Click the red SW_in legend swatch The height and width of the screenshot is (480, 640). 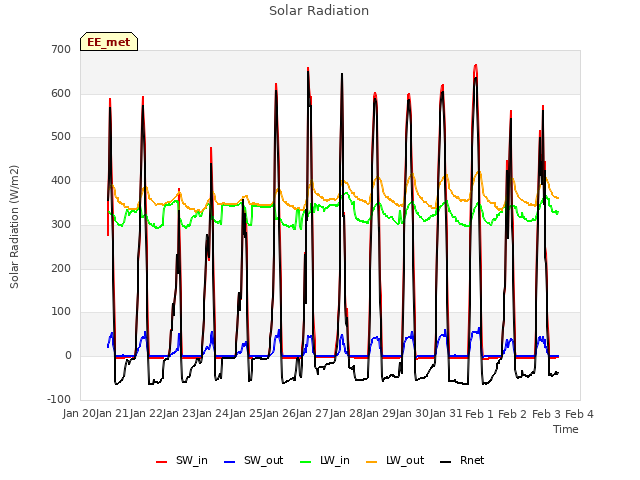coord(162,462)
